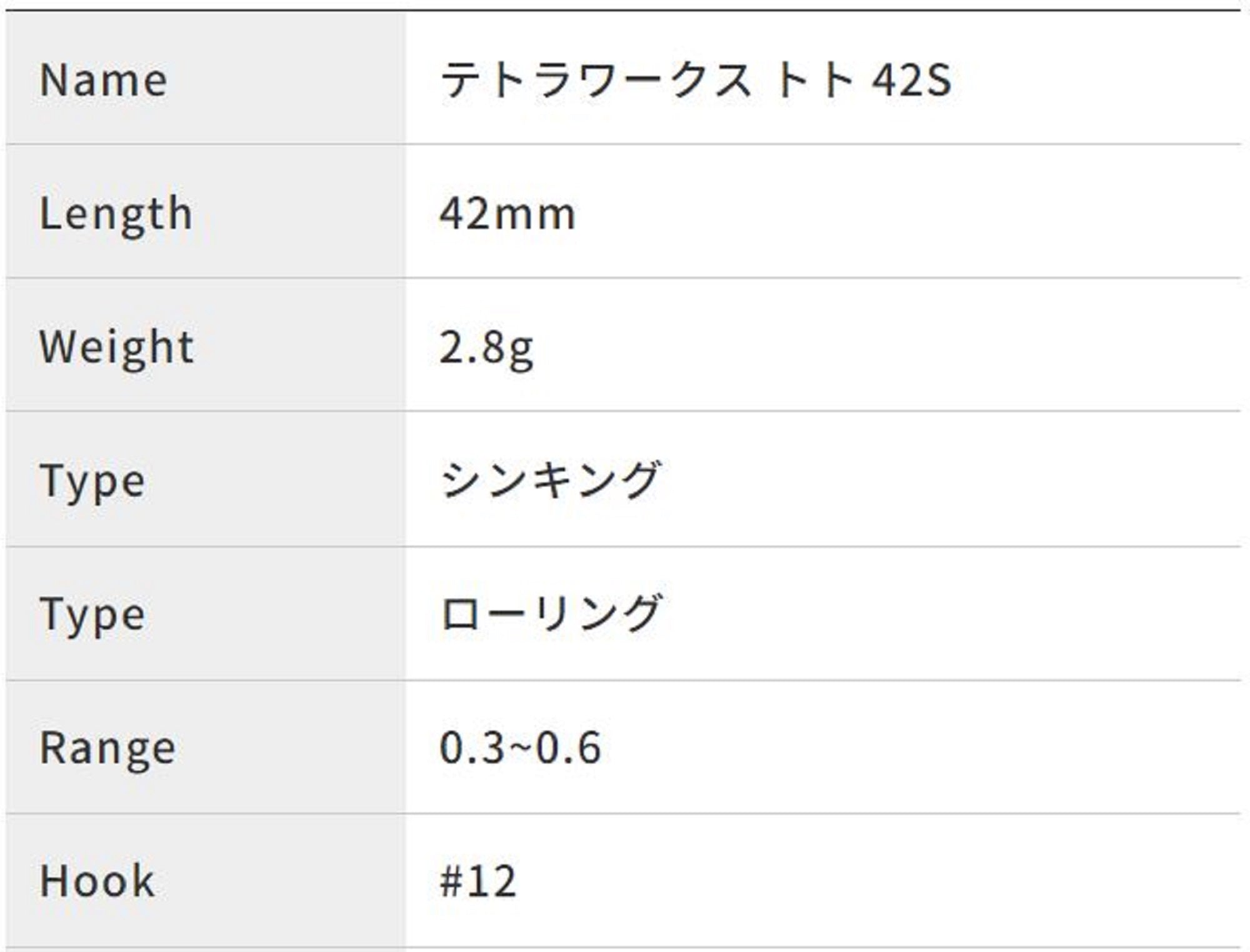This screenshot has width=1250, height=952.
Task: Click the mm unit in the Length value
Action: (x=534, y=215)
